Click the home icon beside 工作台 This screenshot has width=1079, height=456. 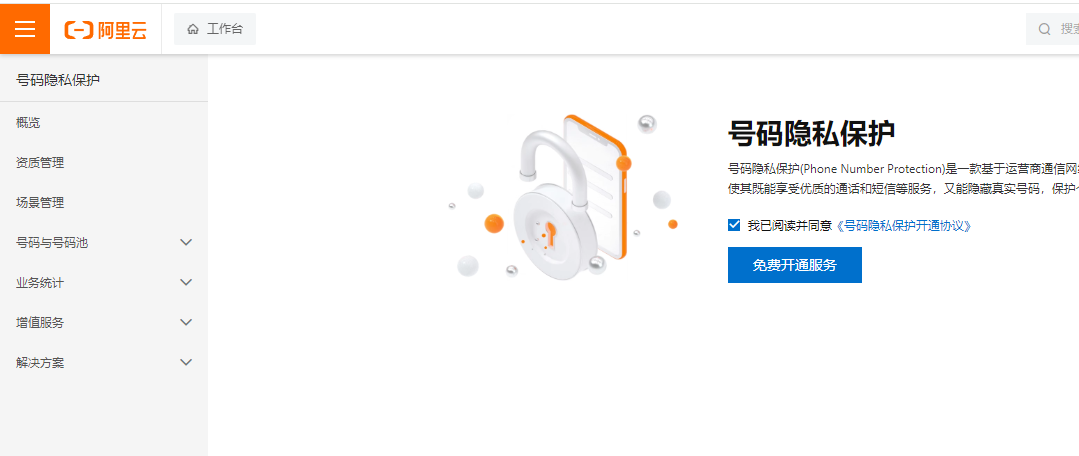(193, 29)
